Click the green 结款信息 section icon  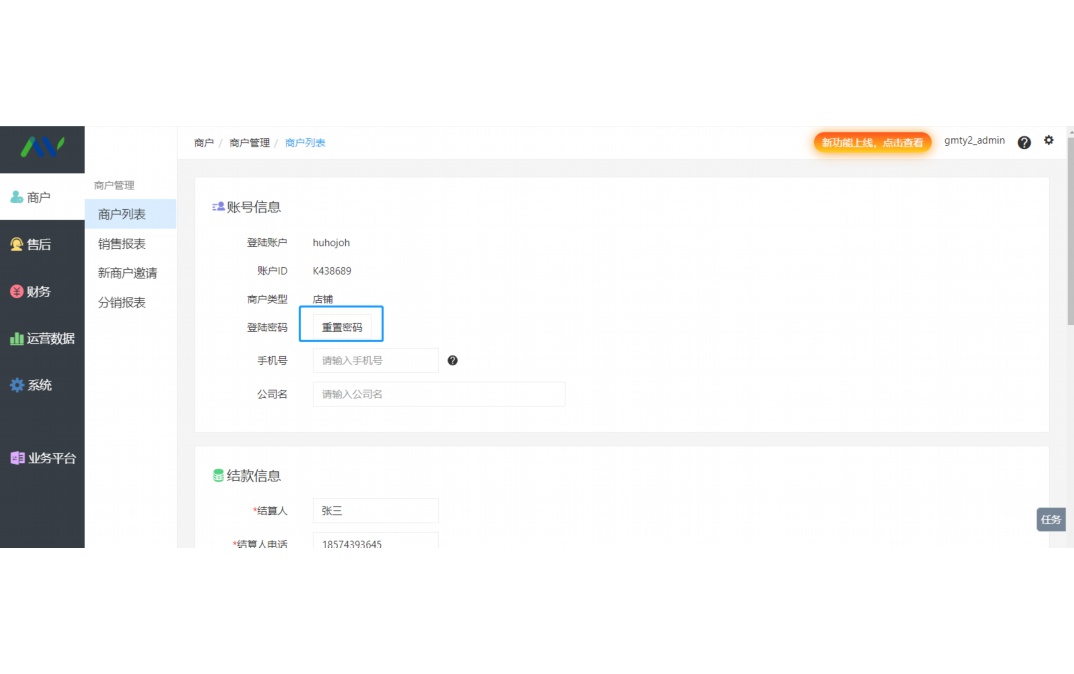(x=218, y=476)
